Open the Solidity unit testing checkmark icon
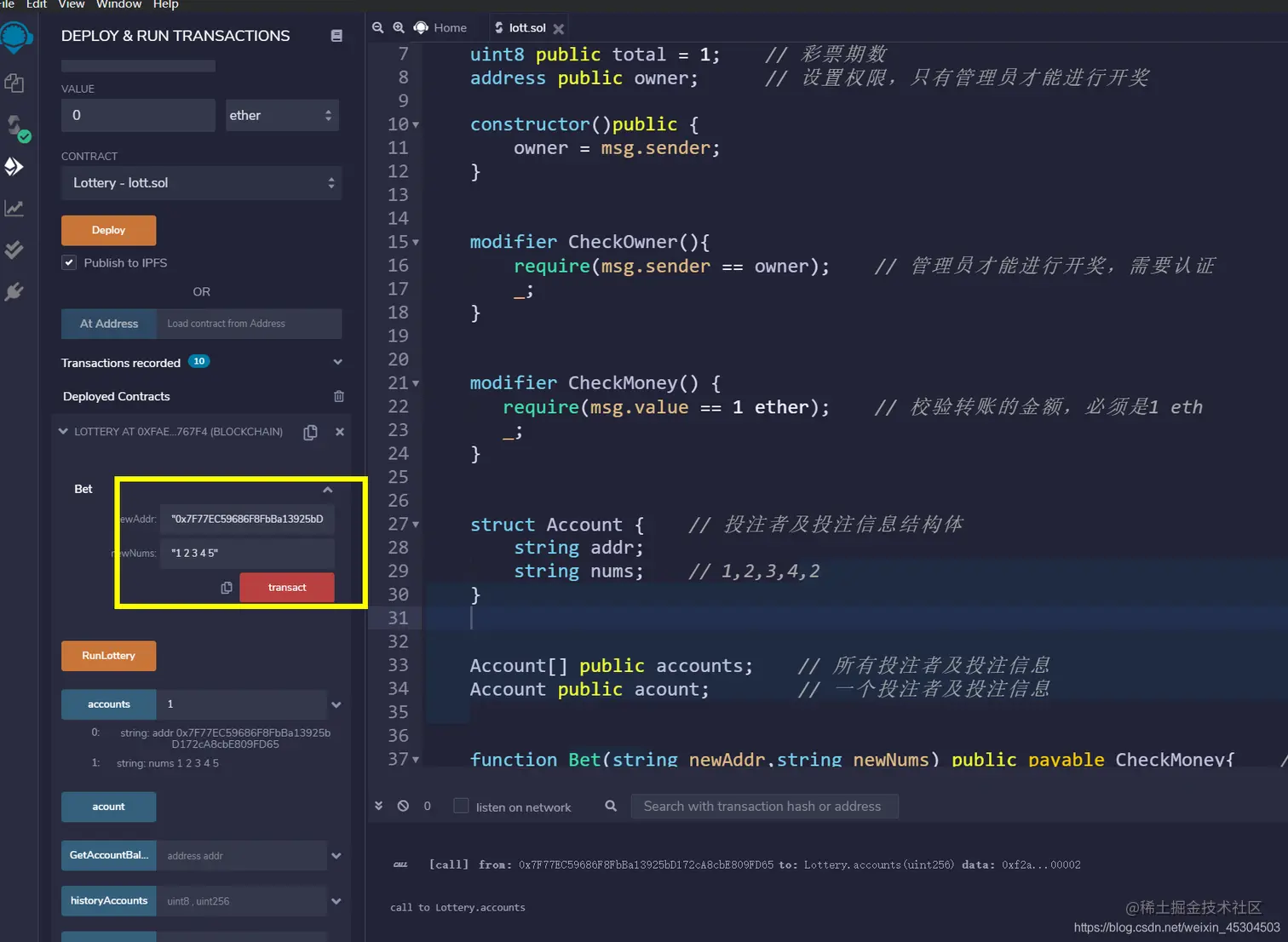This screenshot has height=942, width=1288. pyautogui.click(x=14, y=250)
